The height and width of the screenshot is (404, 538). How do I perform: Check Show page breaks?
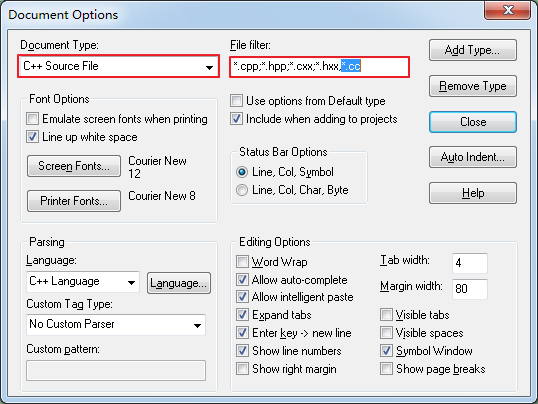386,369
